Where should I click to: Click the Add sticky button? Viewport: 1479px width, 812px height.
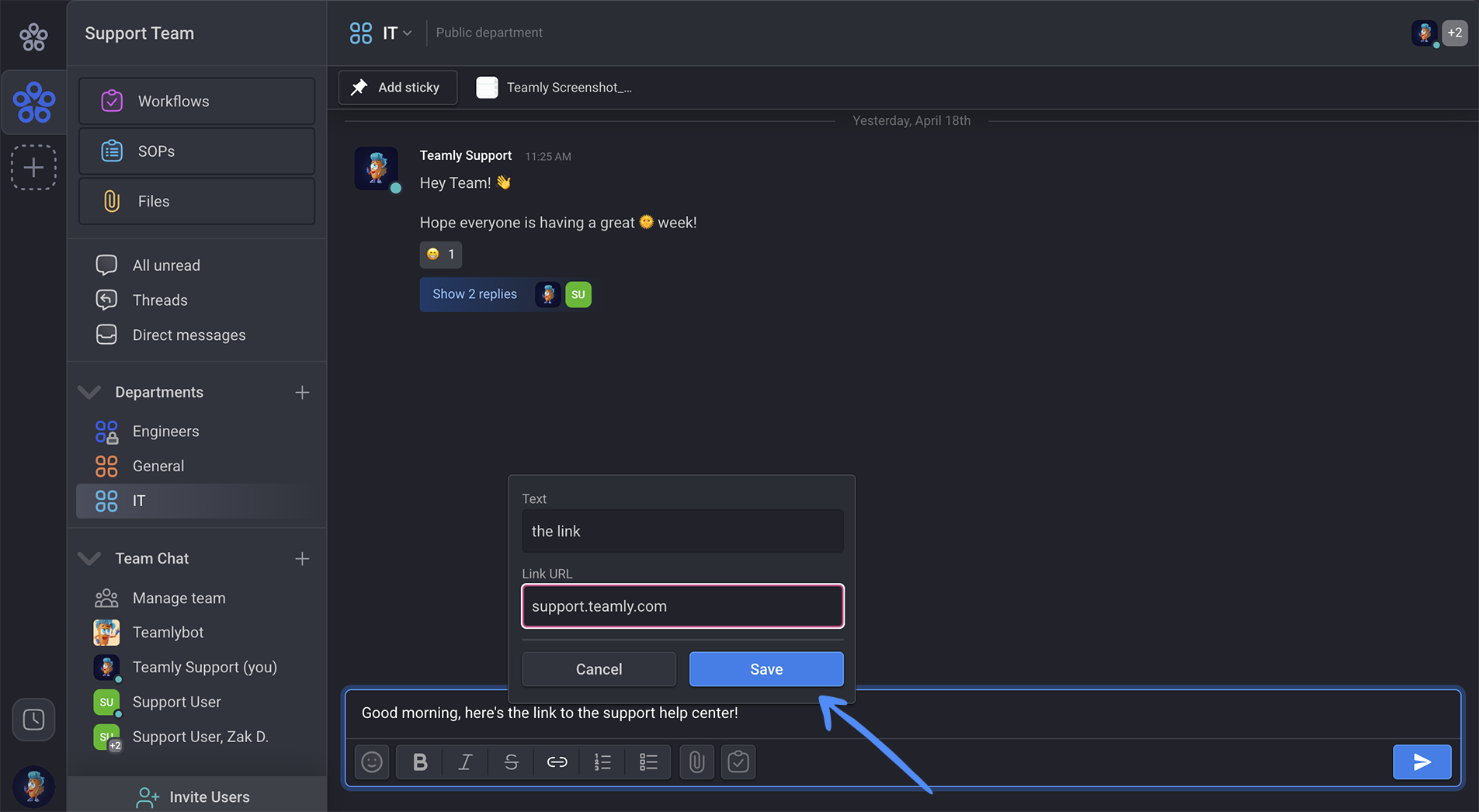(x=398, y=88)
